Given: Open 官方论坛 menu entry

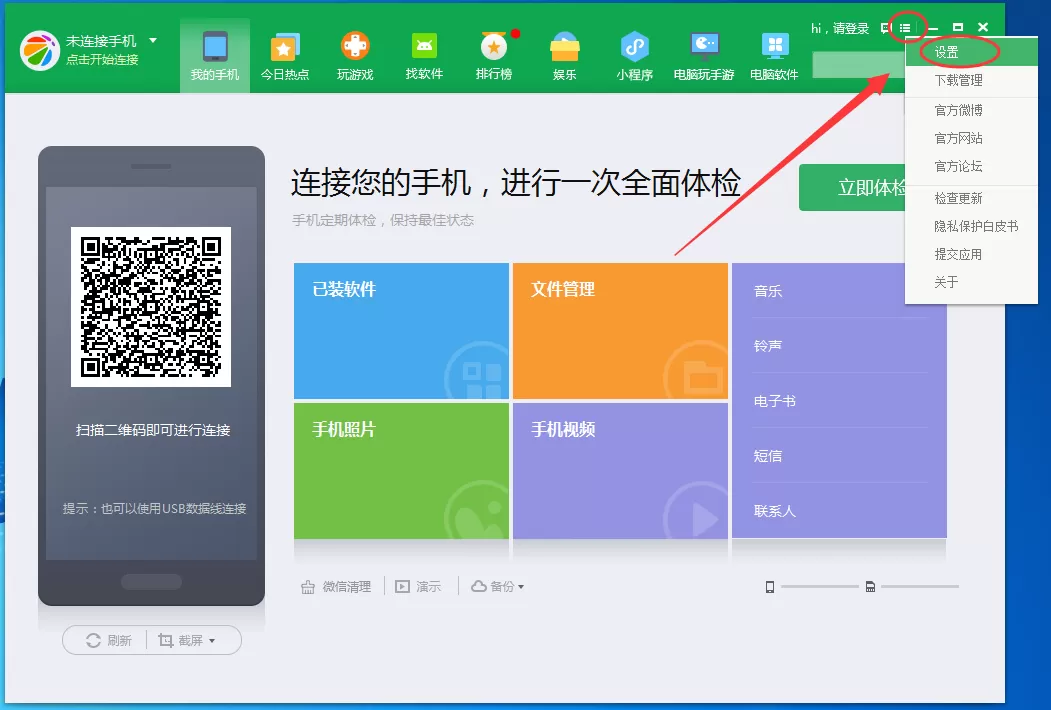Looking at the screenshot, I should click(971, 166).
